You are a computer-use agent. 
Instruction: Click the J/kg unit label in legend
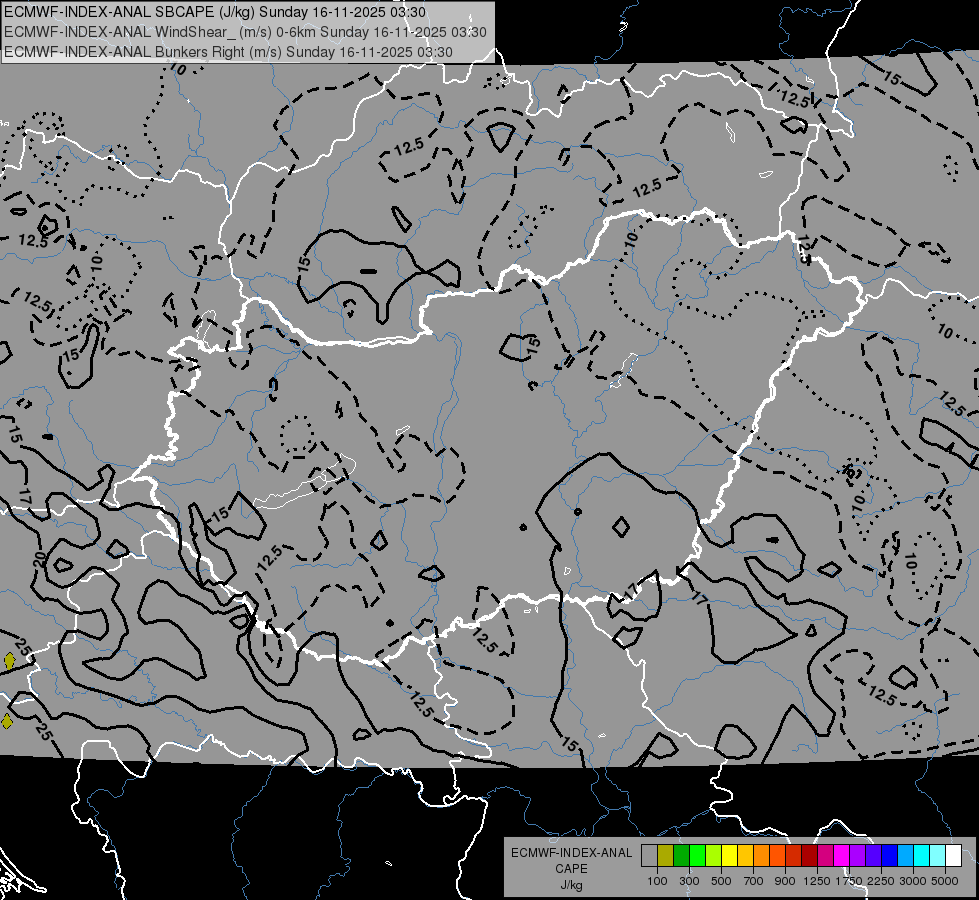[571, 885]
